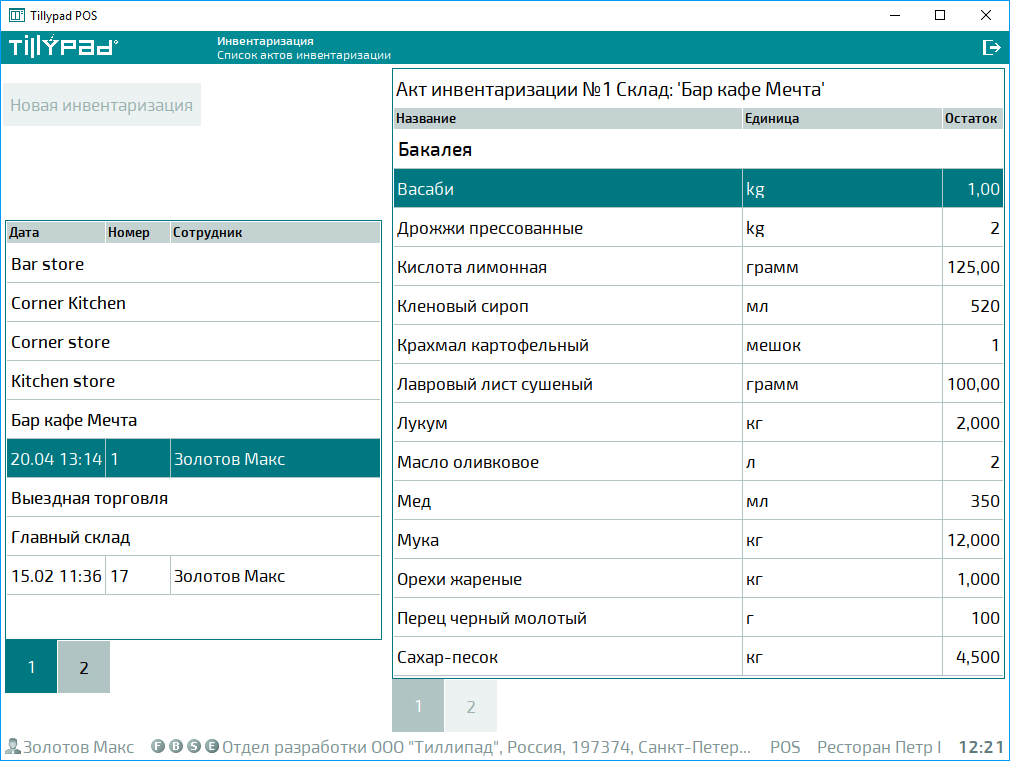Select the Лавровый лист сушеный row
Image resolution: width=1010 pixels, height=761 pixels.
[698, 384]
